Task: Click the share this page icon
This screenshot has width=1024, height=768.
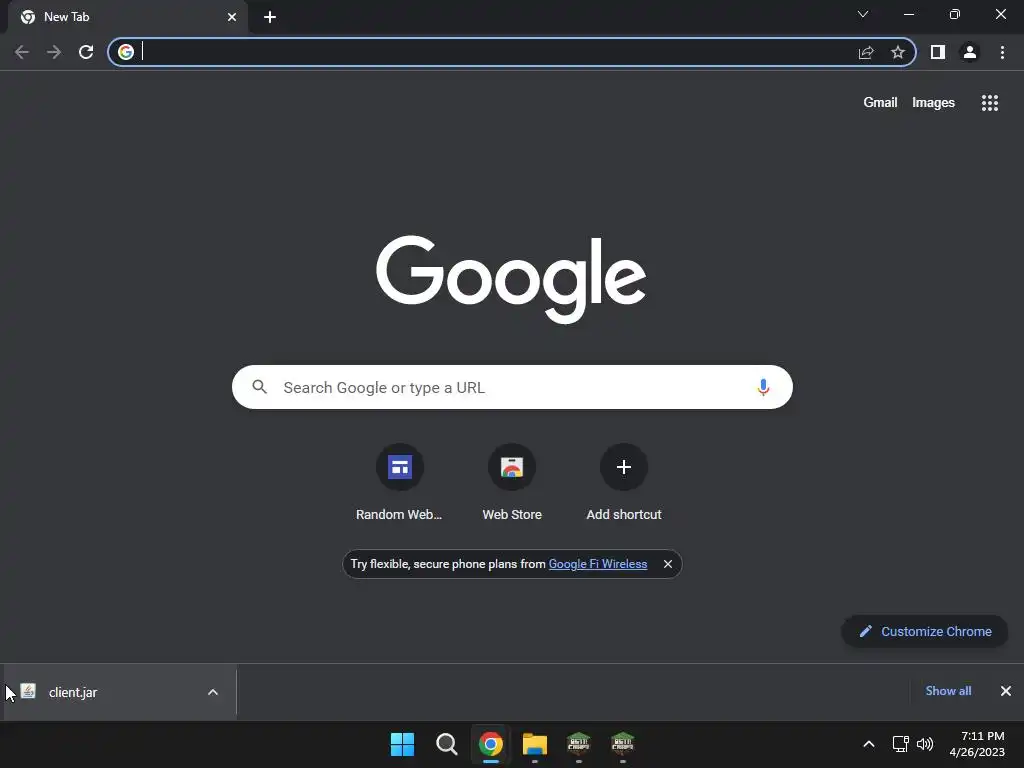Action: pyautogui.click(x=866, y=52)
